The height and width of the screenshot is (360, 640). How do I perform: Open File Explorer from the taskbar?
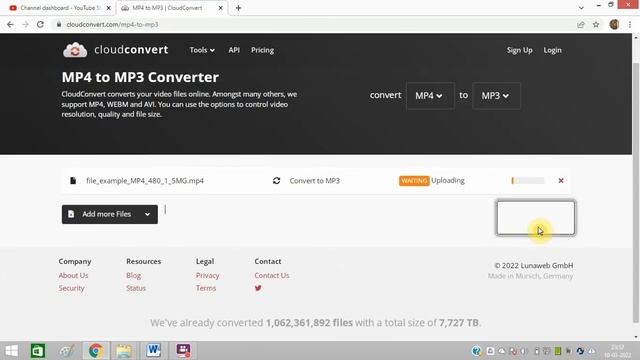124,351
